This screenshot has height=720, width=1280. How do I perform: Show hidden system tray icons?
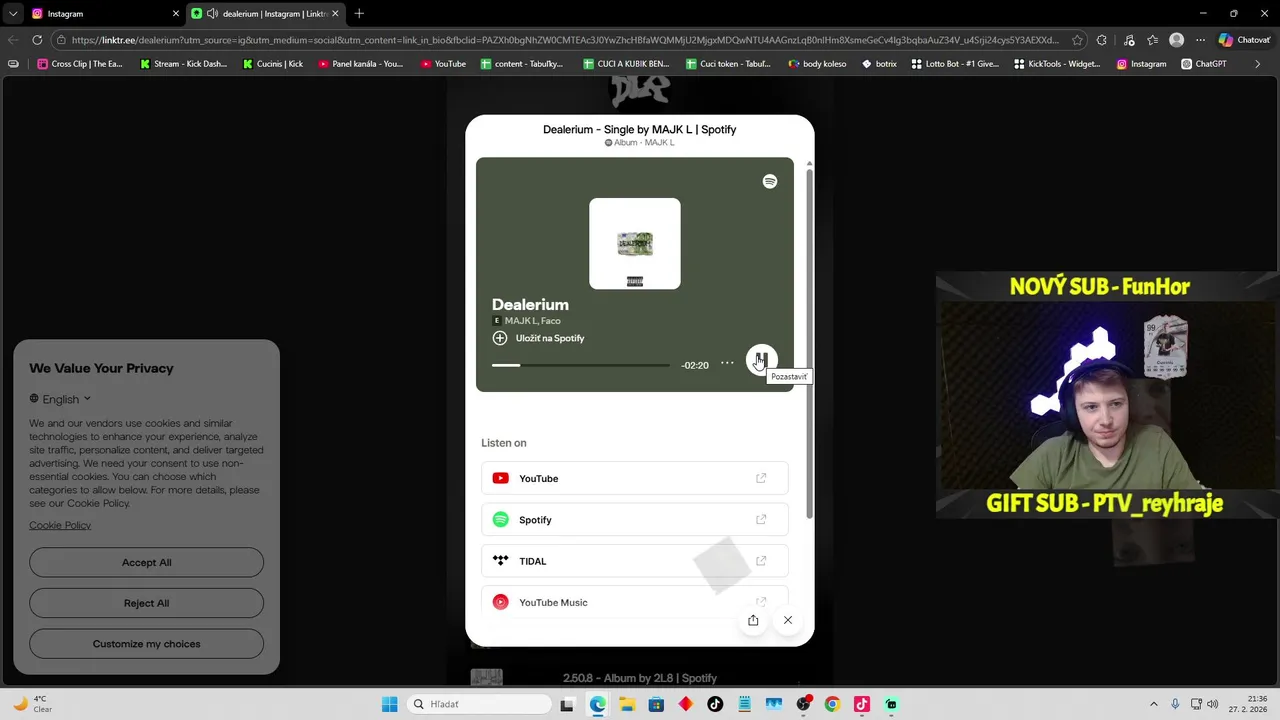[x=1153, y=704]
